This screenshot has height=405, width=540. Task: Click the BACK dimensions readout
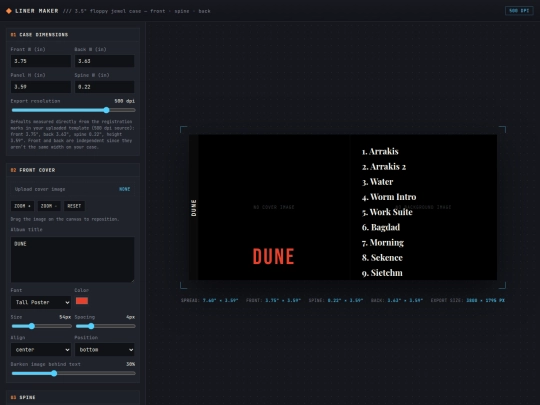point(397,300)
